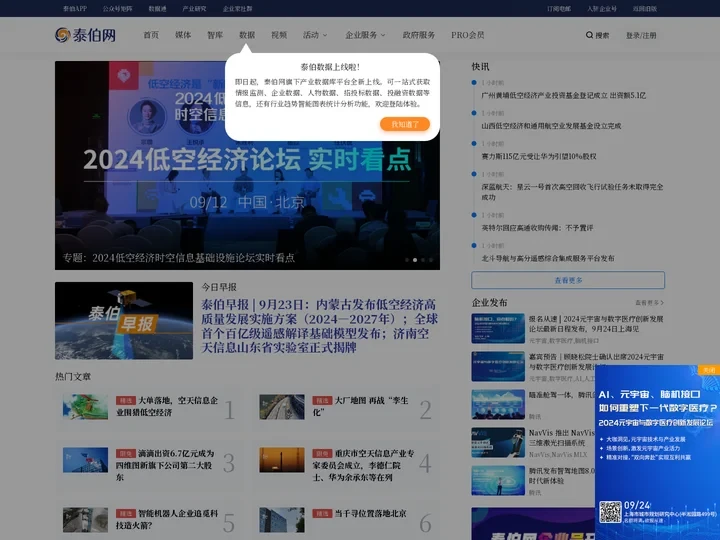This screenshot has width=720, height=540.
Task: Click the 精选 tag on 大厂地图 article
Action: [322, 400]
